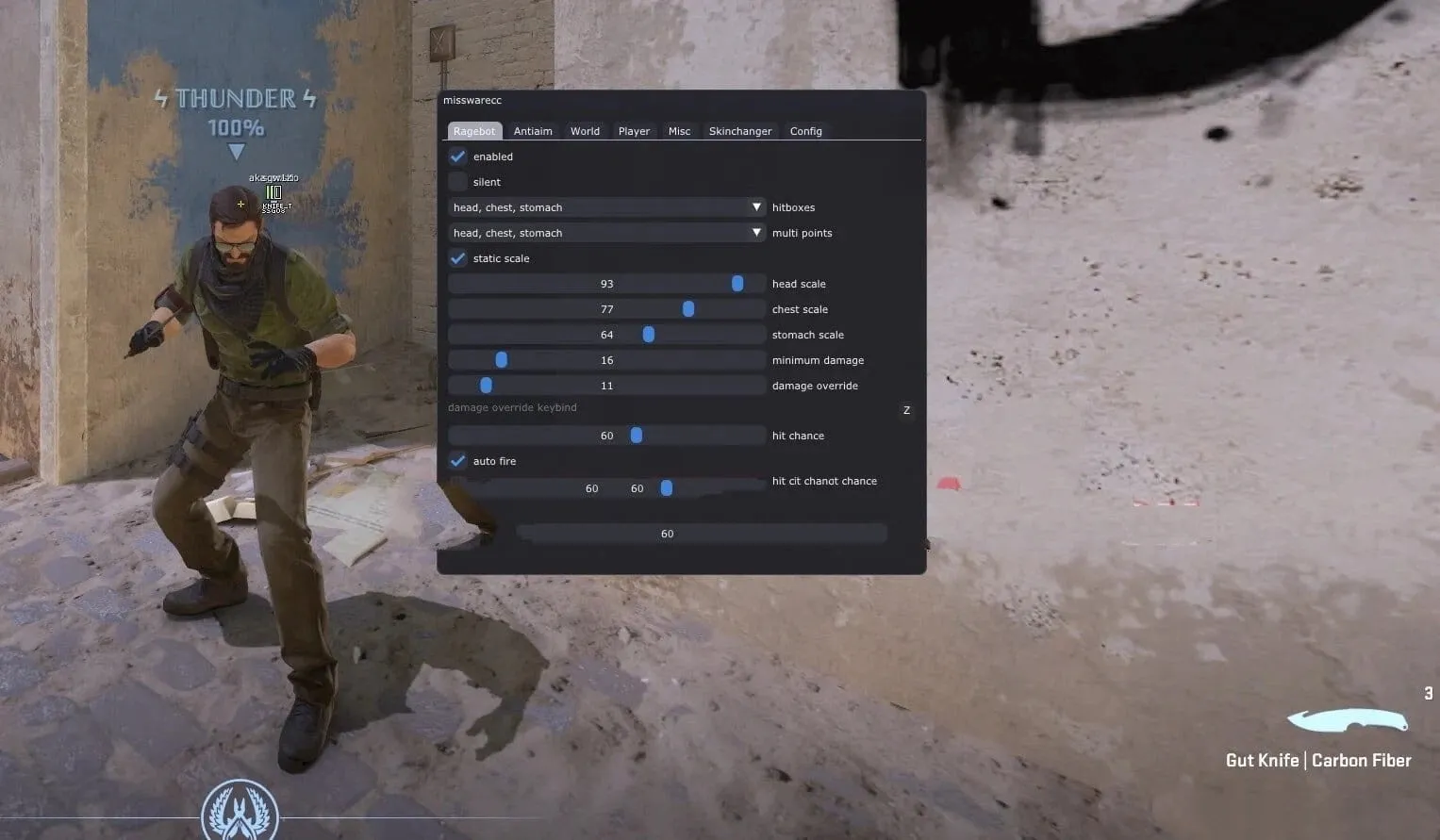Click the lightning bolt left of THUNDER
The height and width of the screenshot is (840, 1440).
tap(161, 98)
